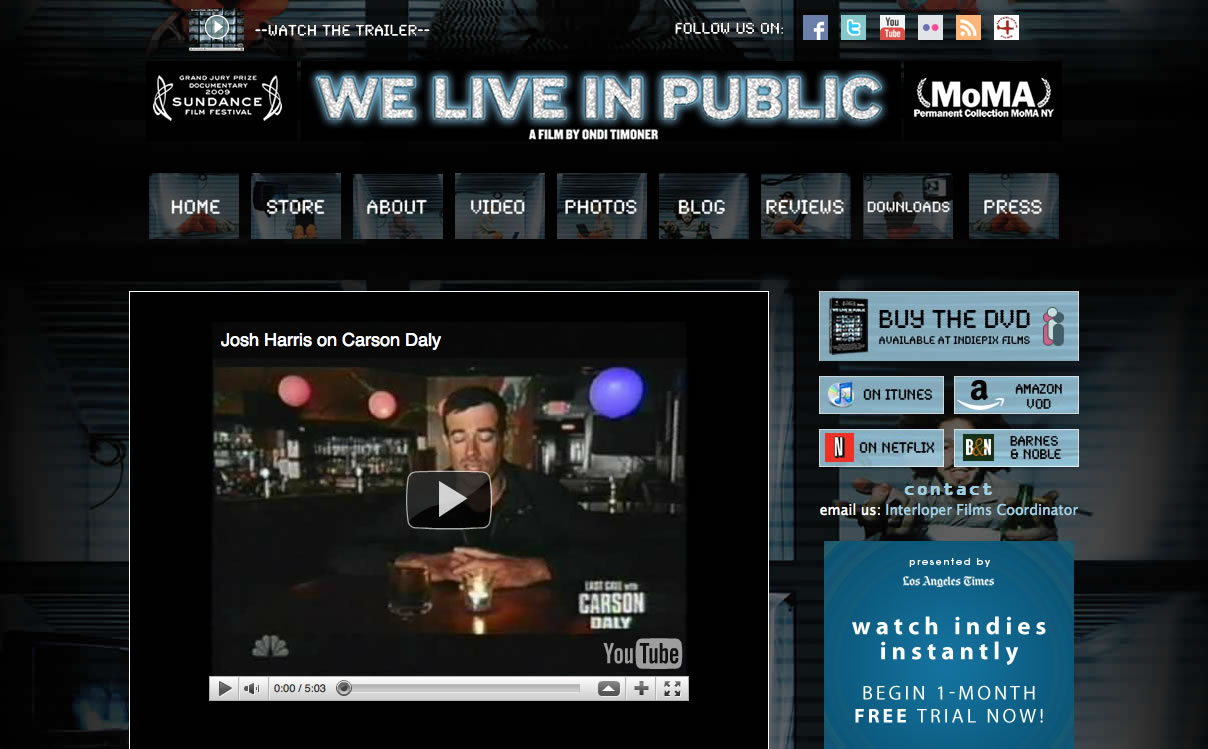Click the 'contact' heading
Viewport: 1208px width, 749px height.
(x=948, y=489)
